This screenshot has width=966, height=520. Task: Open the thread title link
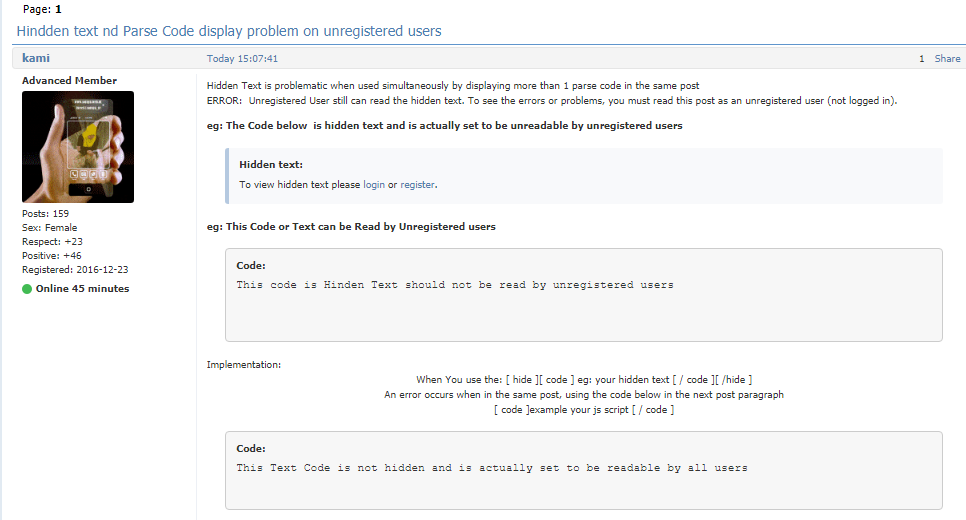click(229, 31)
